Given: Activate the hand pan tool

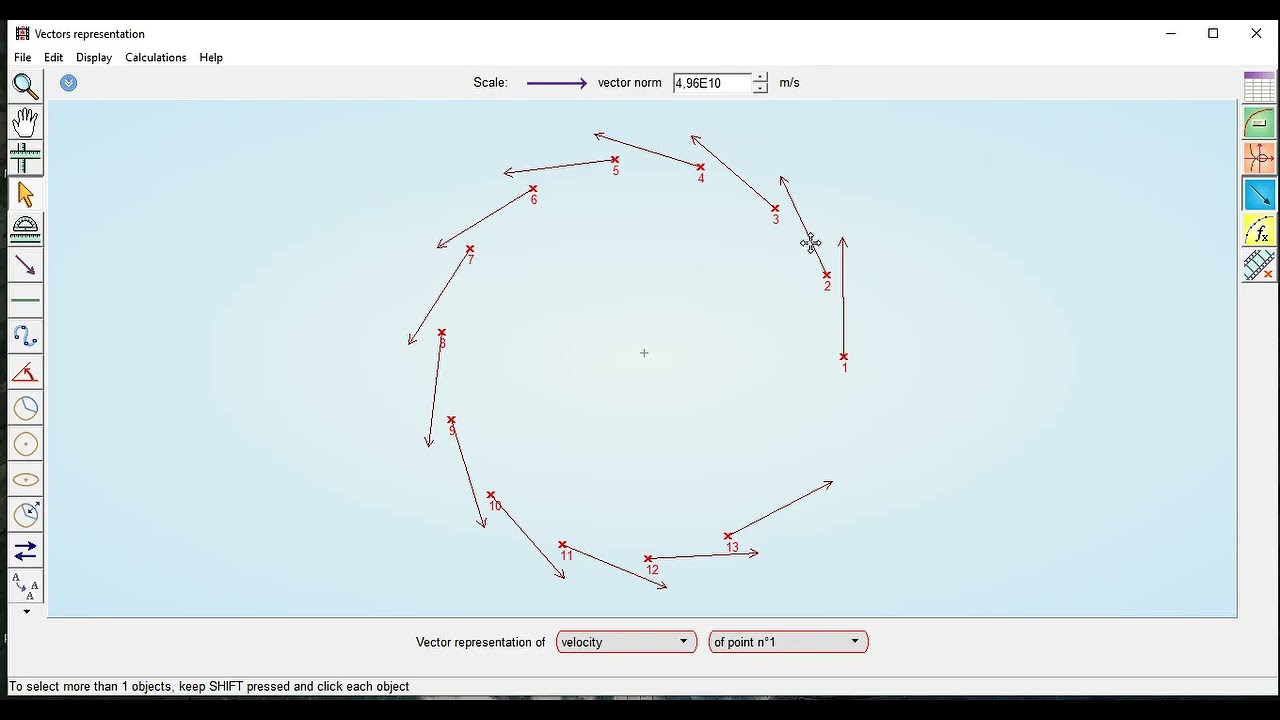Looking at the screenshot, I should (25, 122).
